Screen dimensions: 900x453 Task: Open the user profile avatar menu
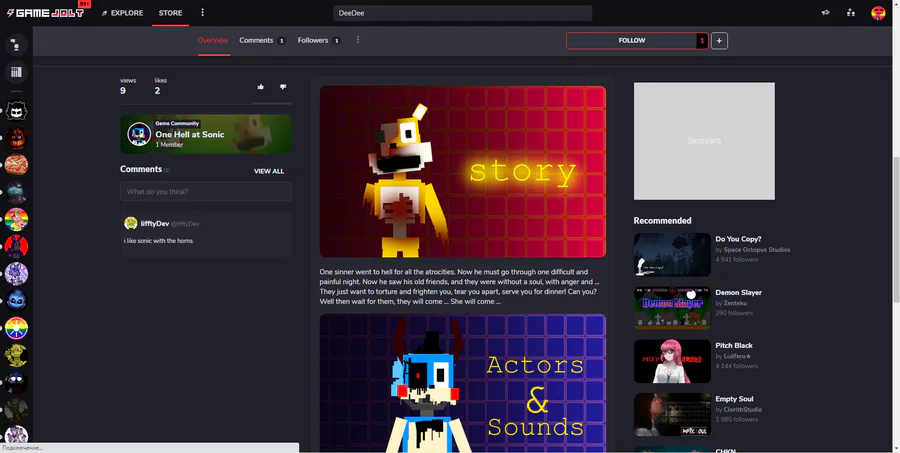[x=878, y=13]
